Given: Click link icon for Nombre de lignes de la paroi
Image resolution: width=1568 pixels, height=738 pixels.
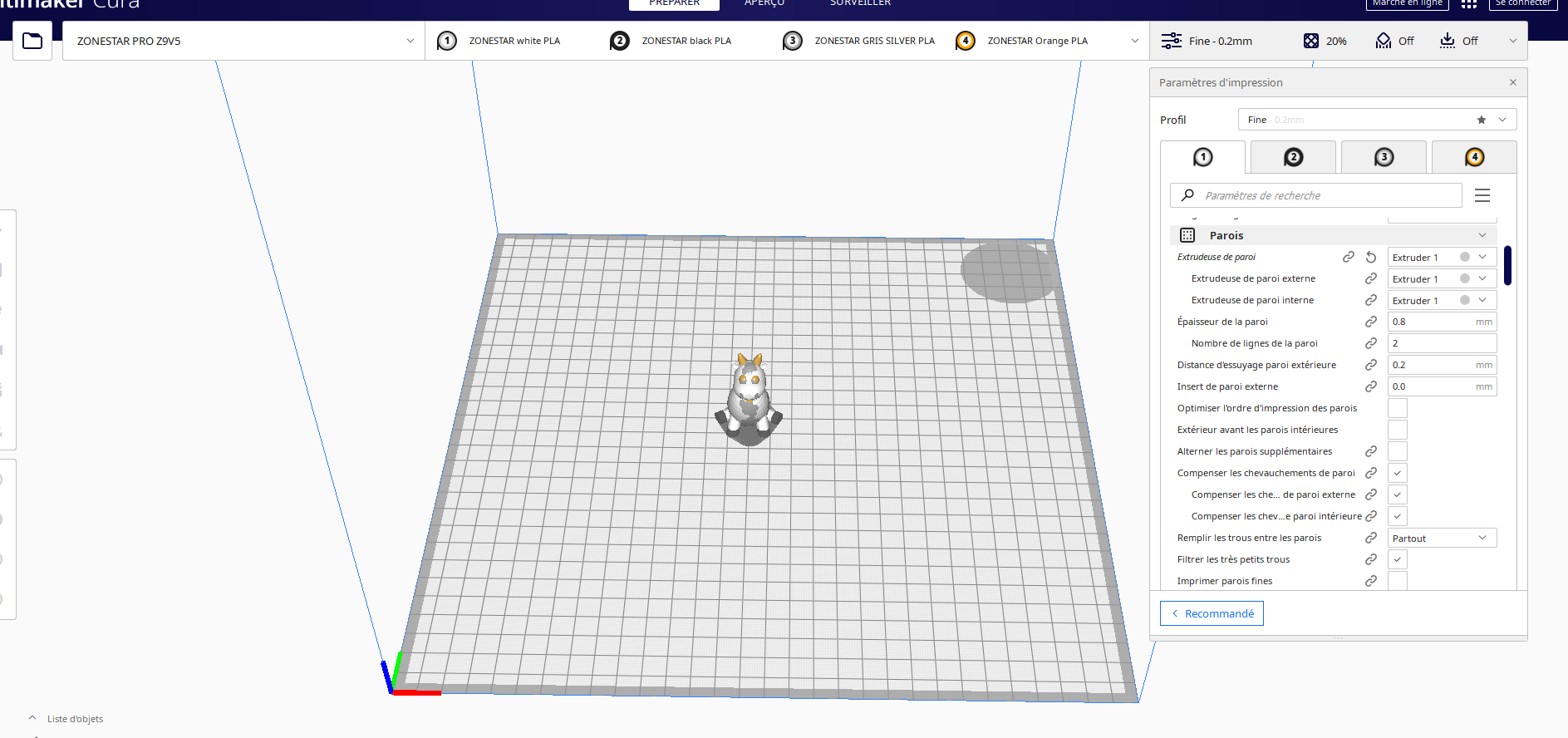Looking at the screenshot, I should tap(1371, 343).
